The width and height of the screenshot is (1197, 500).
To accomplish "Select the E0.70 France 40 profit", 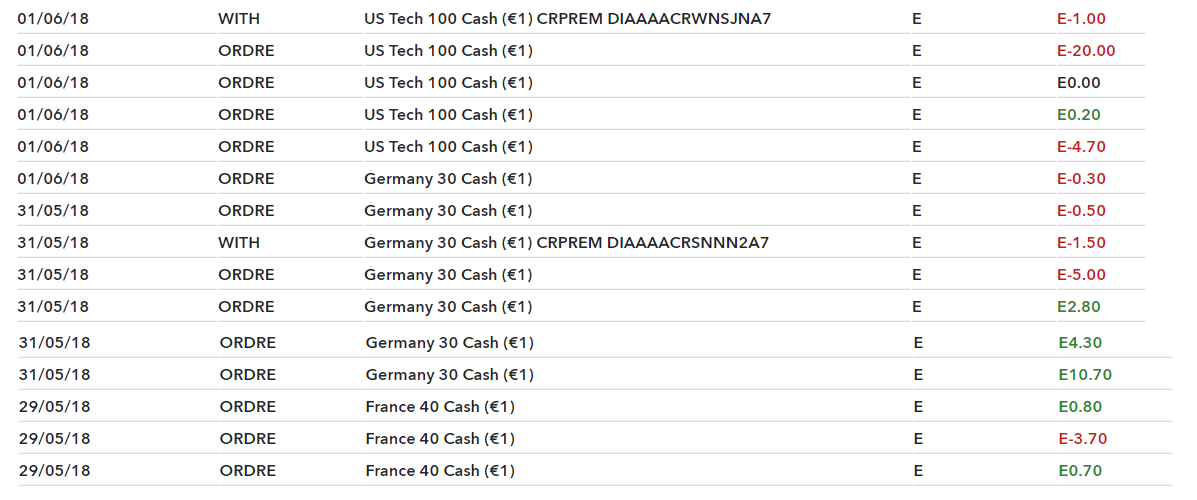I will click(1080, 471).
